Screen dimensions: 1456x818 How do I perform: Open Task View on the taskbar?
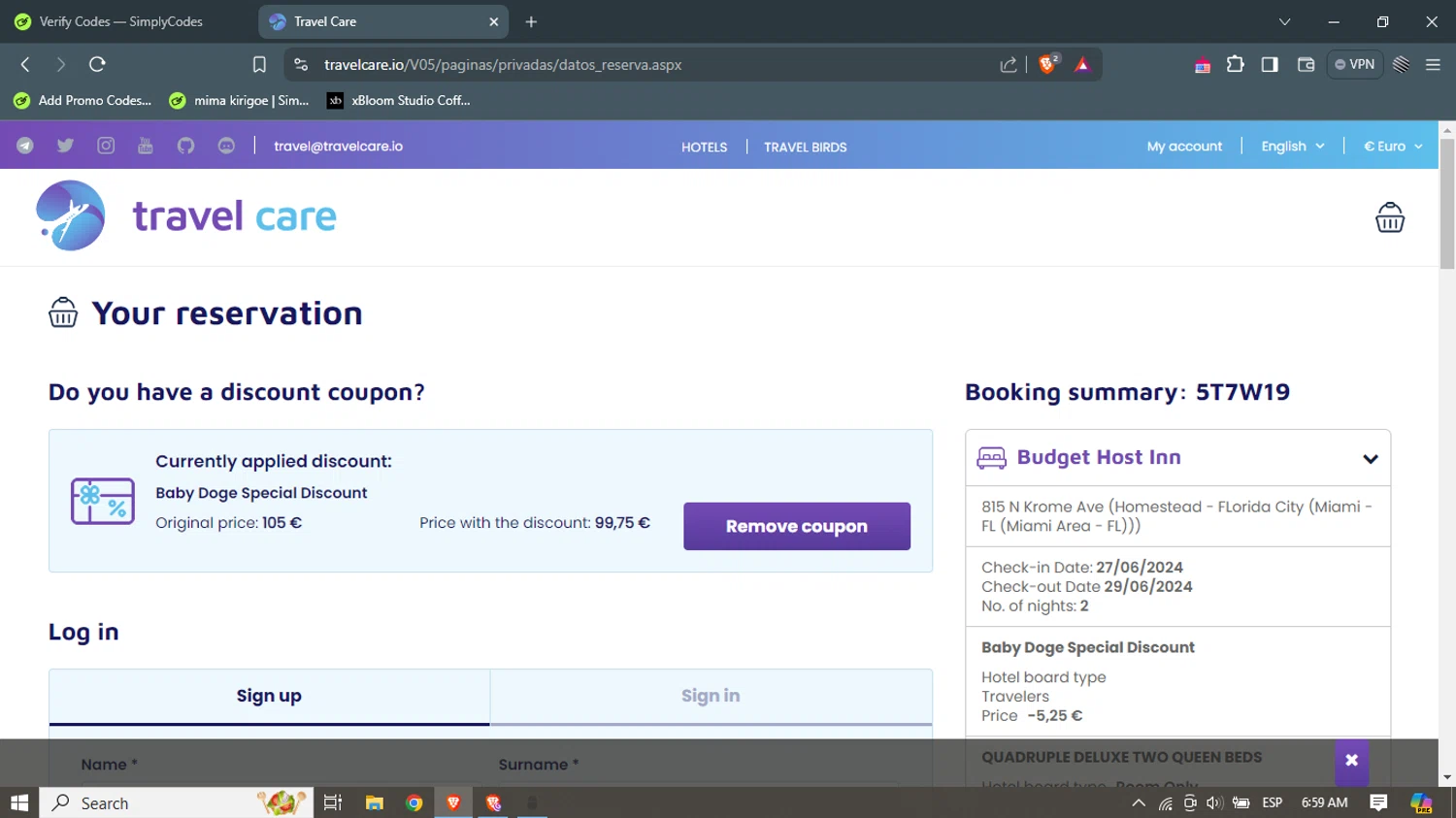click(333, 802)
